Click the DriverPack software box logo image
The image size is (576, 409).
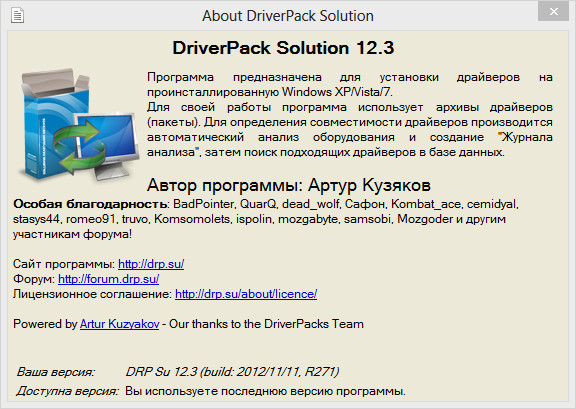pyautogui.click(x=78, y=125)
